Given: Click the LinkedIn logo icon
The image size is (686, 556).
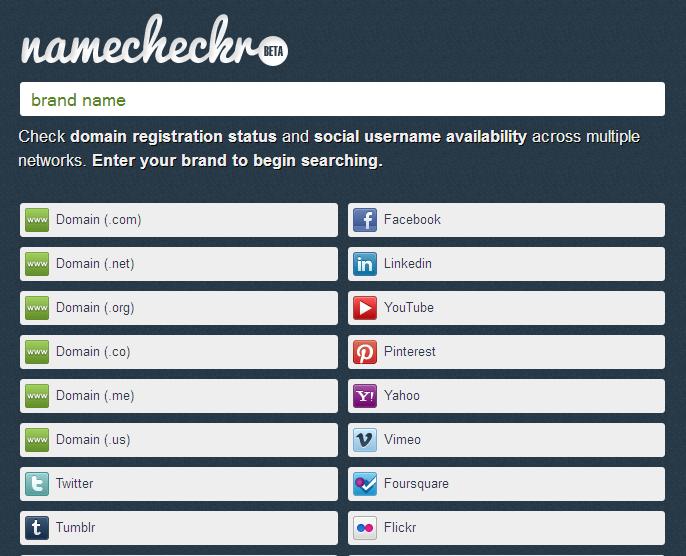Looking at the screenshot, I should coord(365,264).
